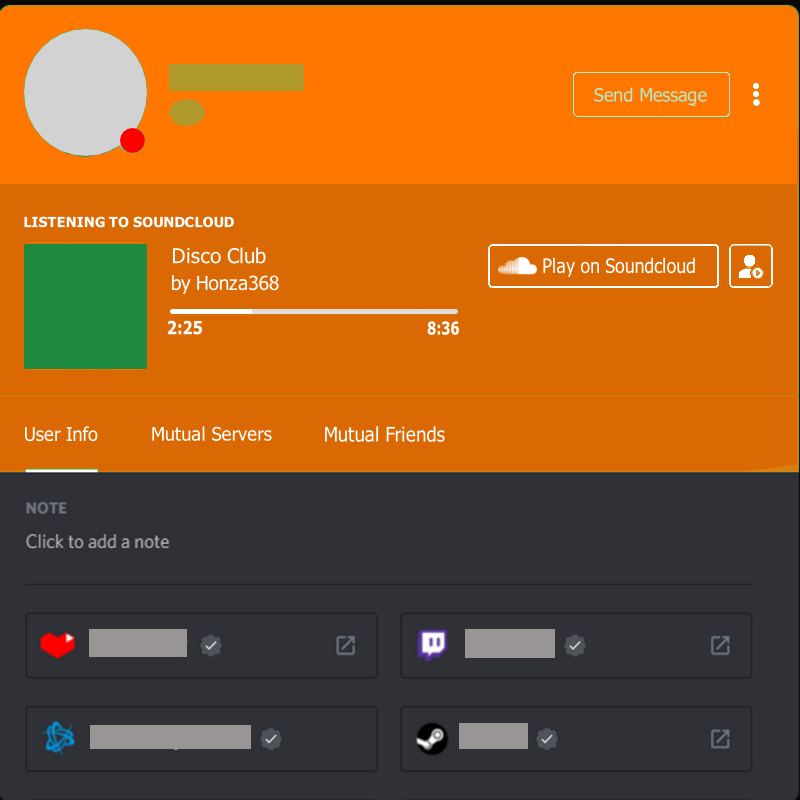Open the three-dot options menu
Image resolution: width=800 pixels, height=800 pixels.
756,94
